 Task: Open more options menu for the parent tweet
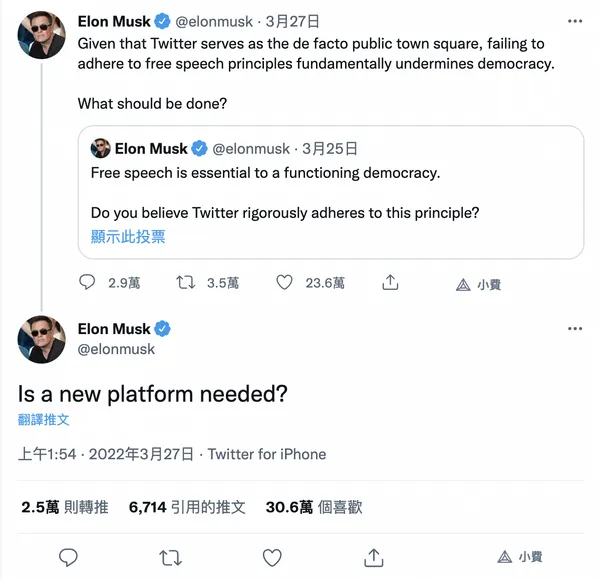(575, 21)
